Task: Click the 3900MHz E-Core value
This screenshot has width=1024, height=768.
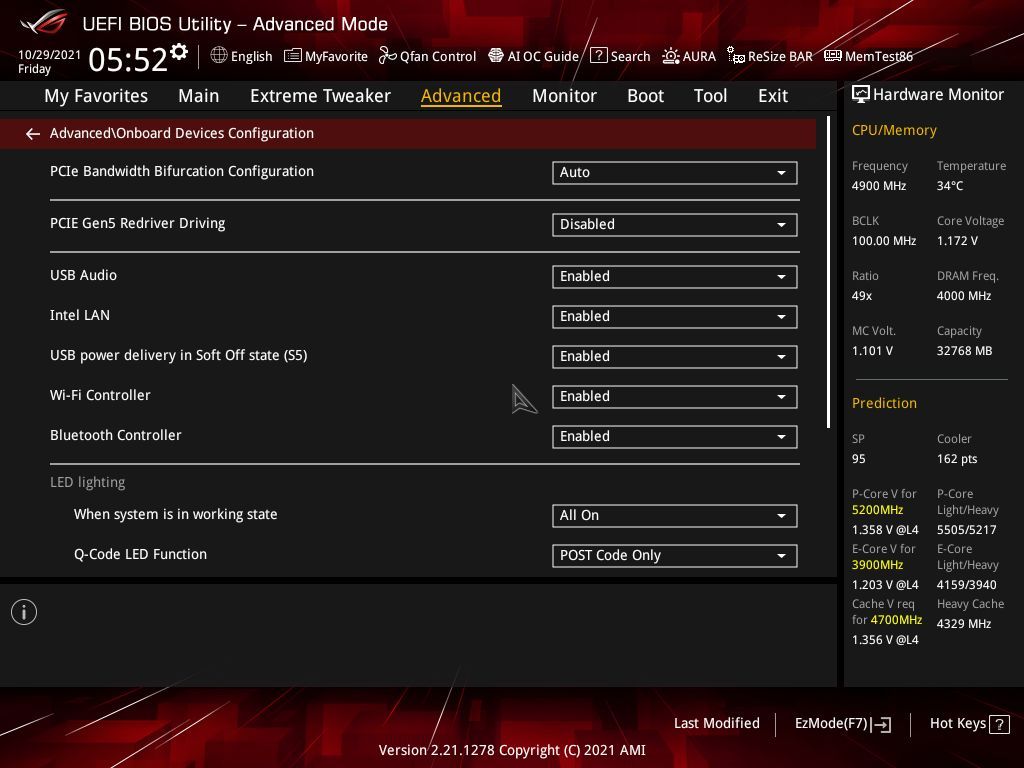Action: [x=877, y=565]
